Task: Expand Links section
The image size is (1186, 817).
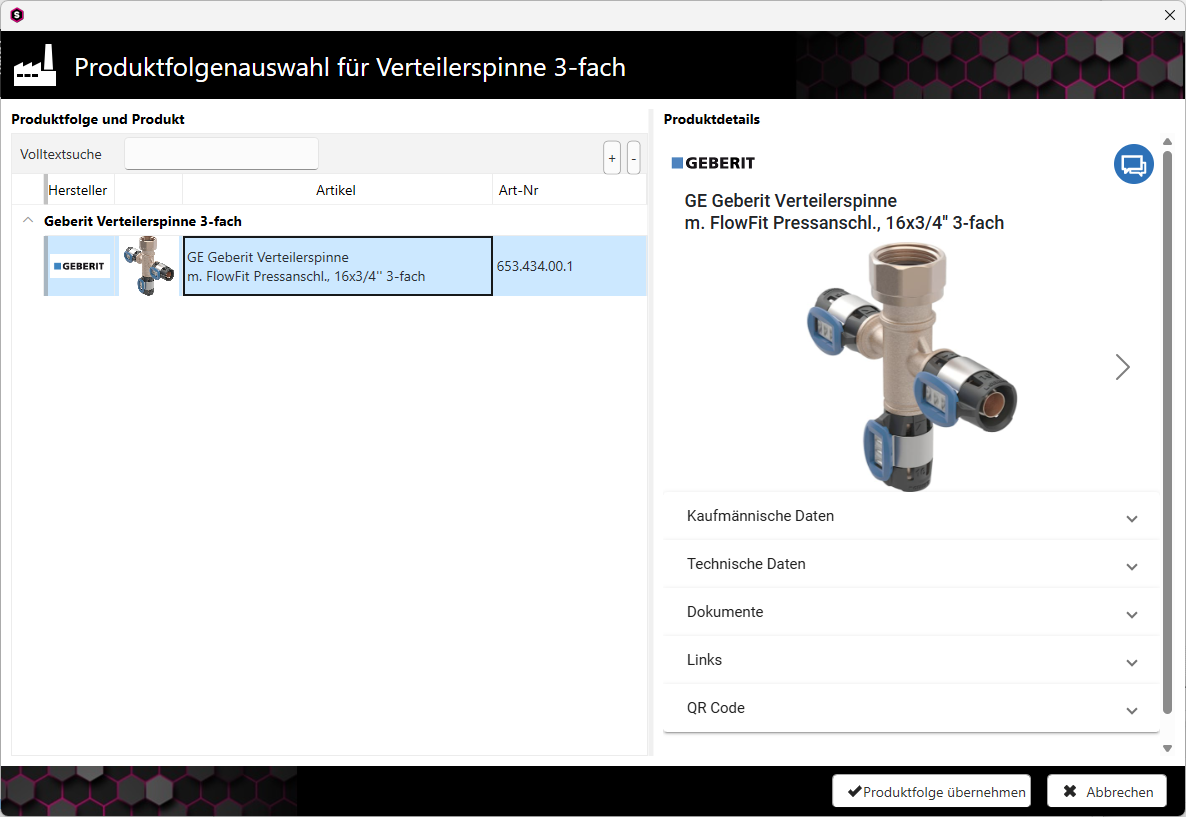Action: [x=911, y=660]
